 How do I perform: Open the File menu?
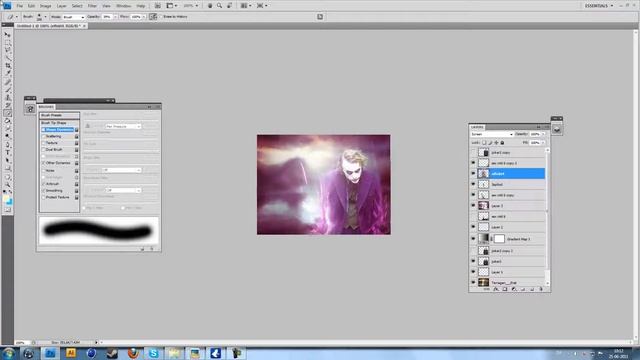coord(20,6)
